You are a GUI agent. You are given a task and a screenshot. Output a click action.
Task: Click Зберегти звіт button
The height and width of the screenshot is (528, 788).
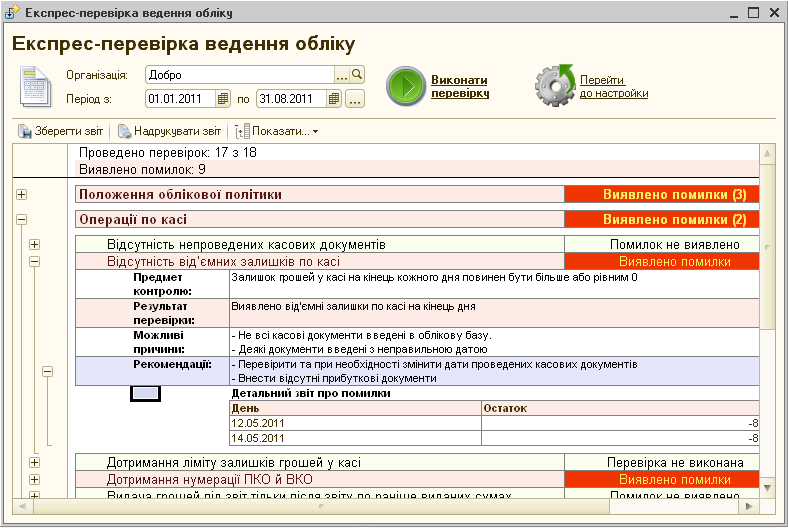pos(60,132)
